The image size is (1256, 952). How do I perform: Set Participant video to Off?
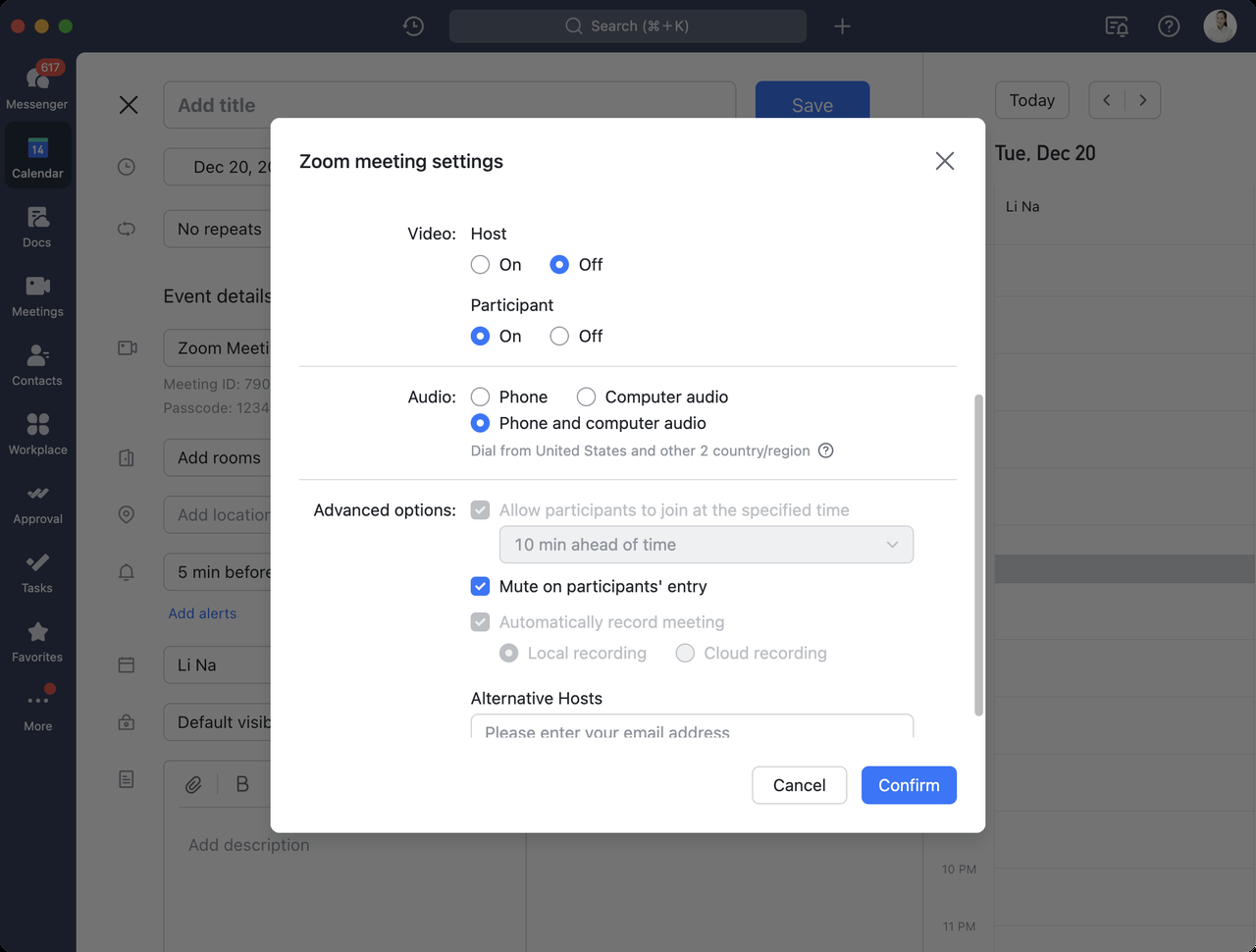(x=559, y=336)
